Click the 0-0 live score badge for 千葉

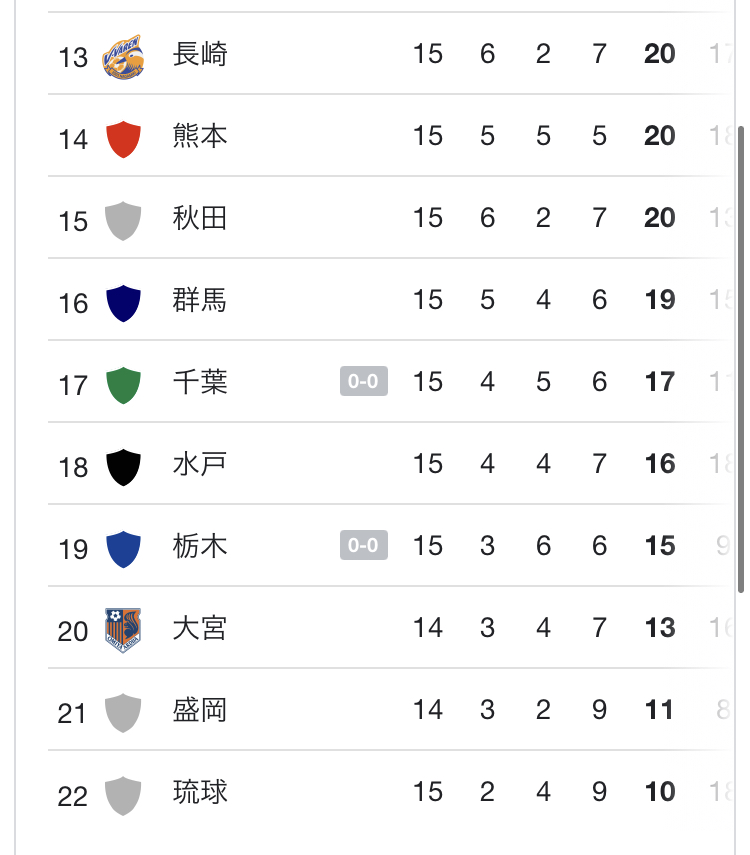tap(363, 381)
